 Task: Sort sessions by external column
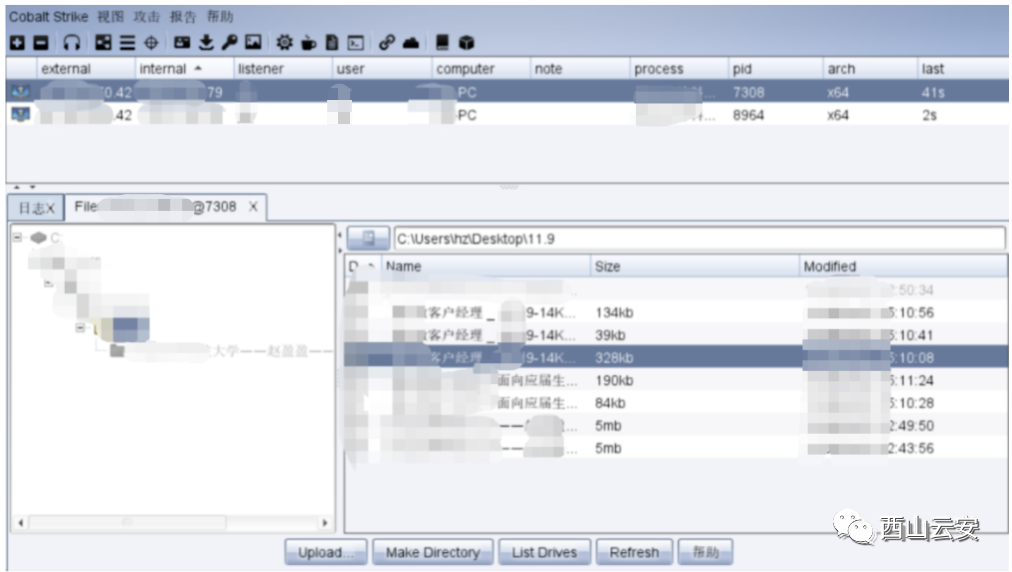[85, 68]
